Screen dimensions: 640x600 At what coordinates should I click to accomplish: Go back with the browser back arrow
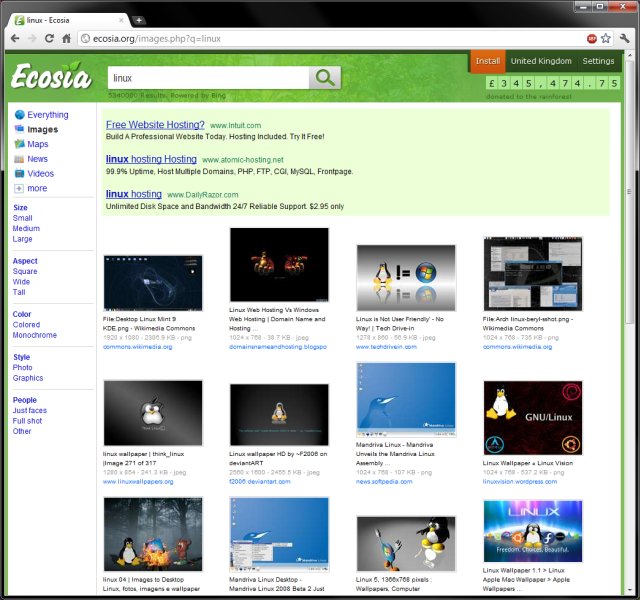point(15,38)
